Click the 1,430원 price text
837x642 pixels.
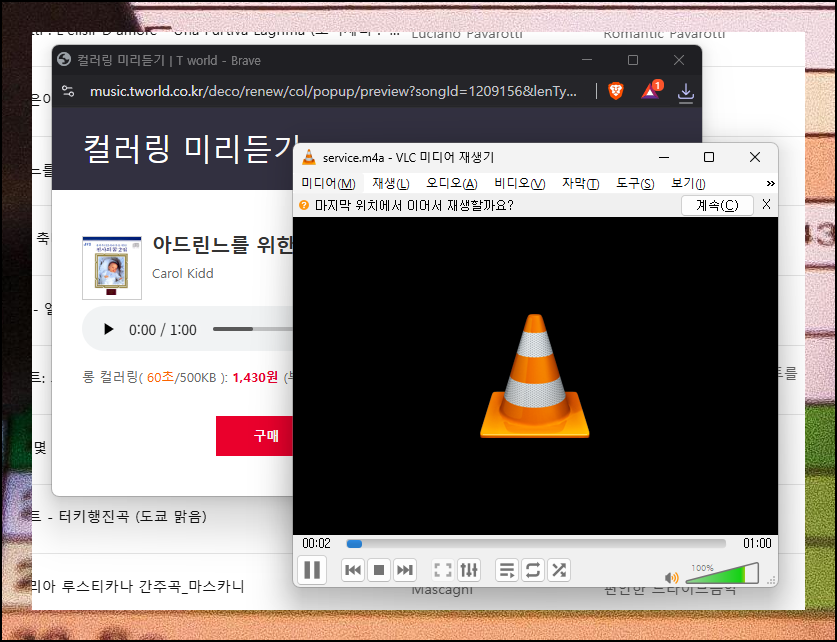[x=255, y=378]
